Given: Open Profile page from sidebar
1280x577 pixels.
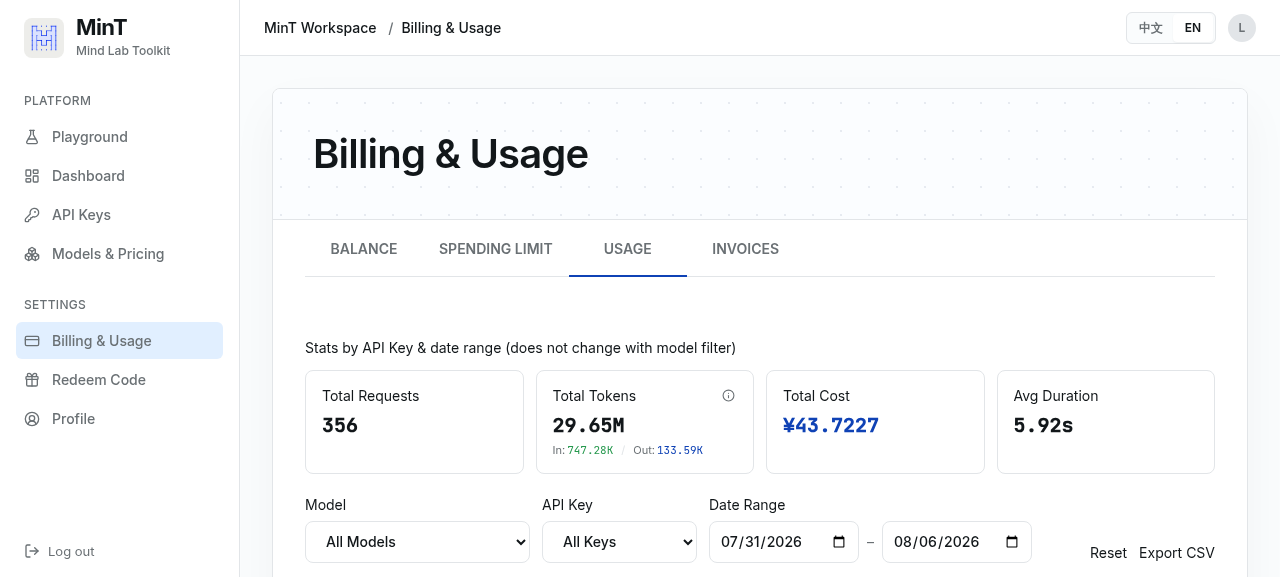Looking at the screenshot, I should (119, 419).
